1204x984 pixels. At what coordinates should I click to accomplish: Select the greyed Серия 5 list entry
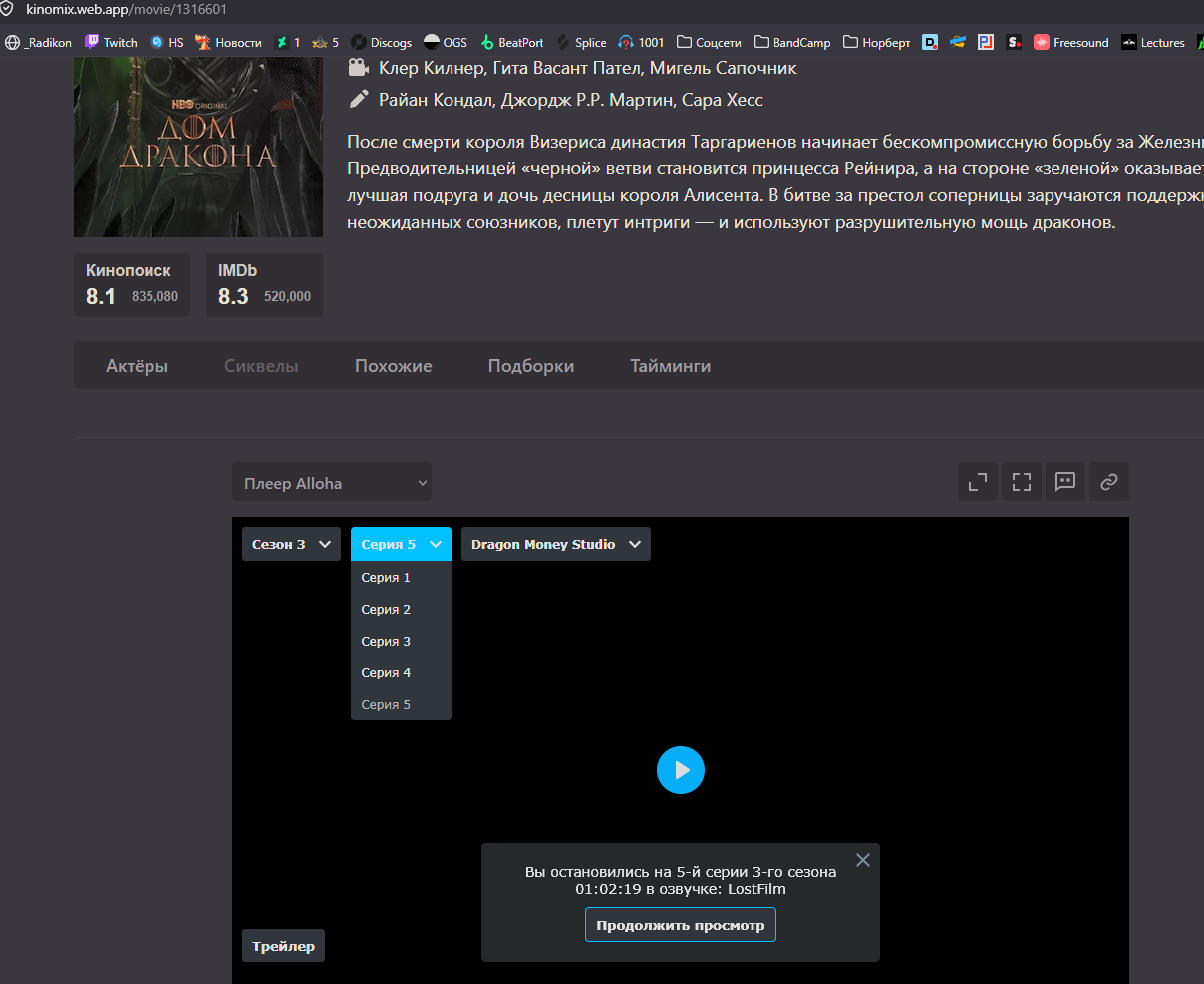(x=401, y=705)
